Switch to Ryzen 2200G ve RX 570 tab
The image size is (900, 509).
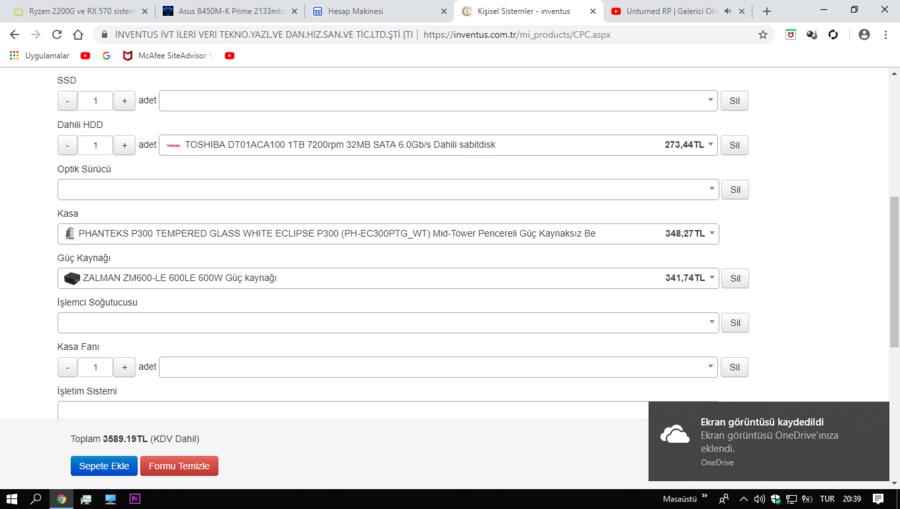pyautogui.click(x=80, y=11)
